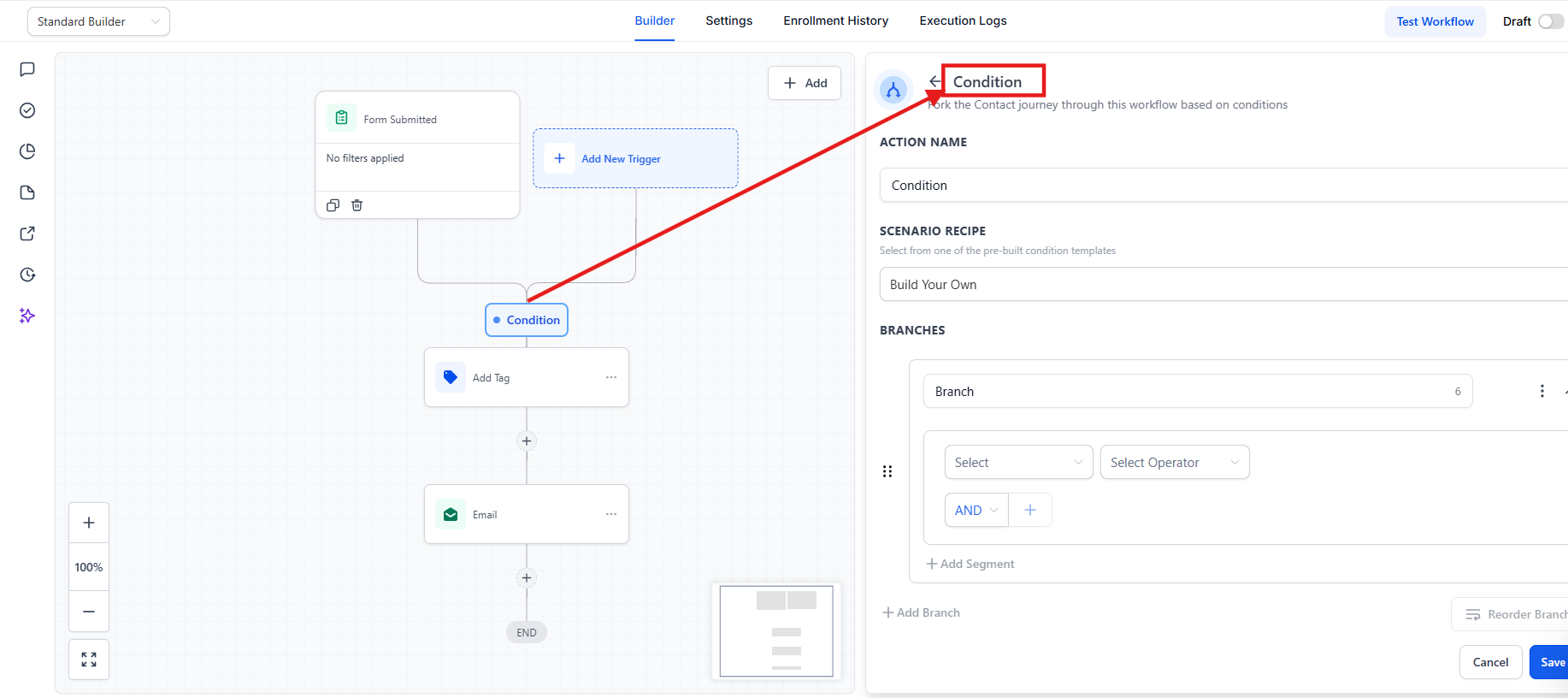
Task: Toggle the Draft publish switch
Action: 1550,21
